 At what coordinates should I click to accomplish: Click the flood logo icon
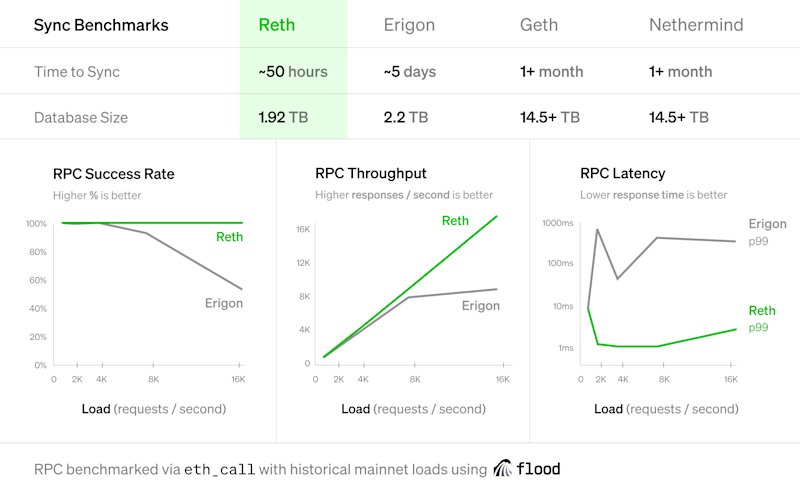[503, 468]
